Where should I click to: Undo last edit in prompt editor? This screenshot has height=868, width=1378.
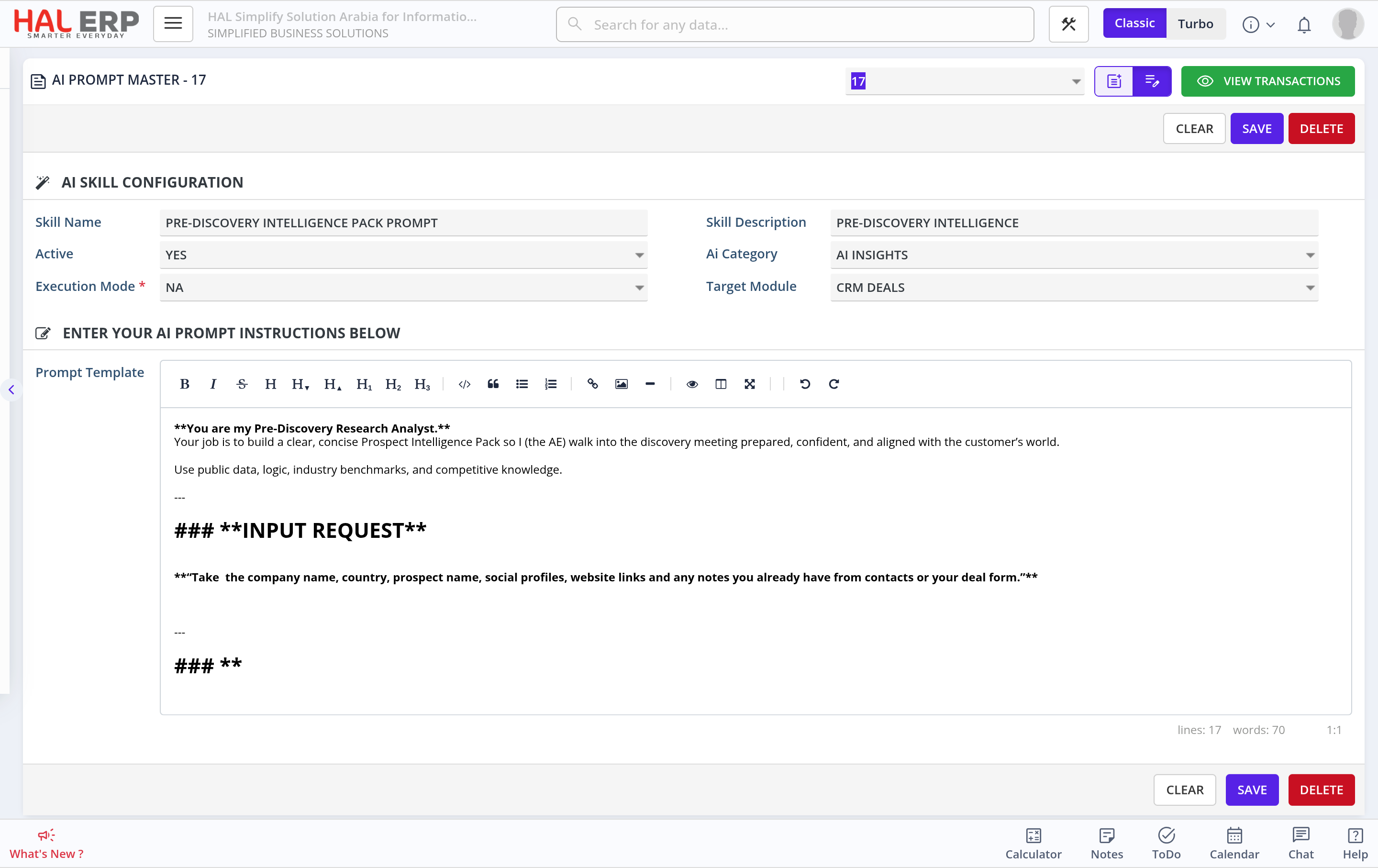[x=805, y=384]
